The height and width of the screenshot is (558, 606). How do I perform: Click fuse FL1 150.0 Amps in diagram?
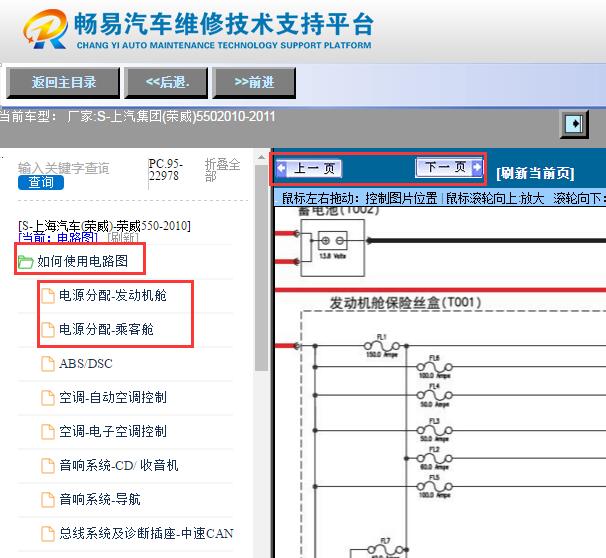point(382,345)
